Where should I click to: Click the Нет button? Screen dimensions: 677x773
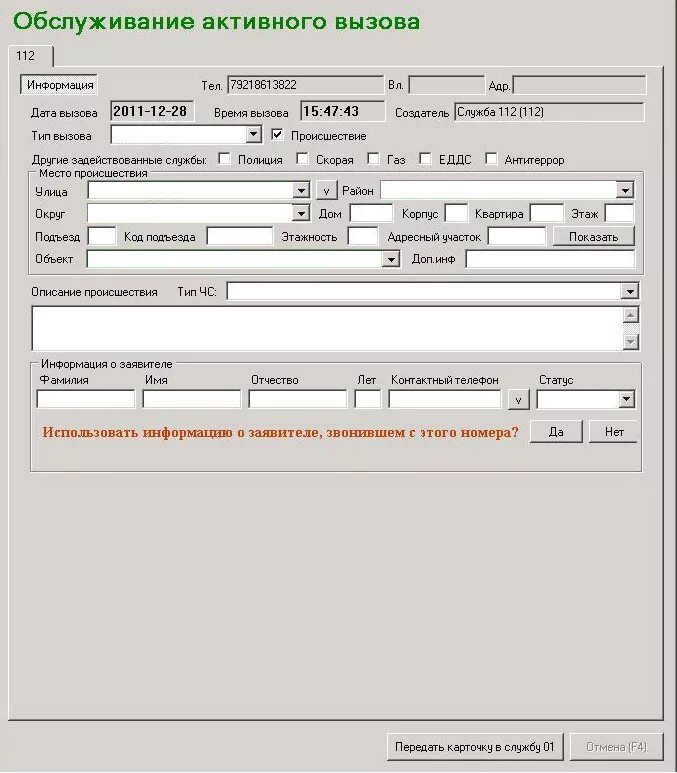coord(613,432)
